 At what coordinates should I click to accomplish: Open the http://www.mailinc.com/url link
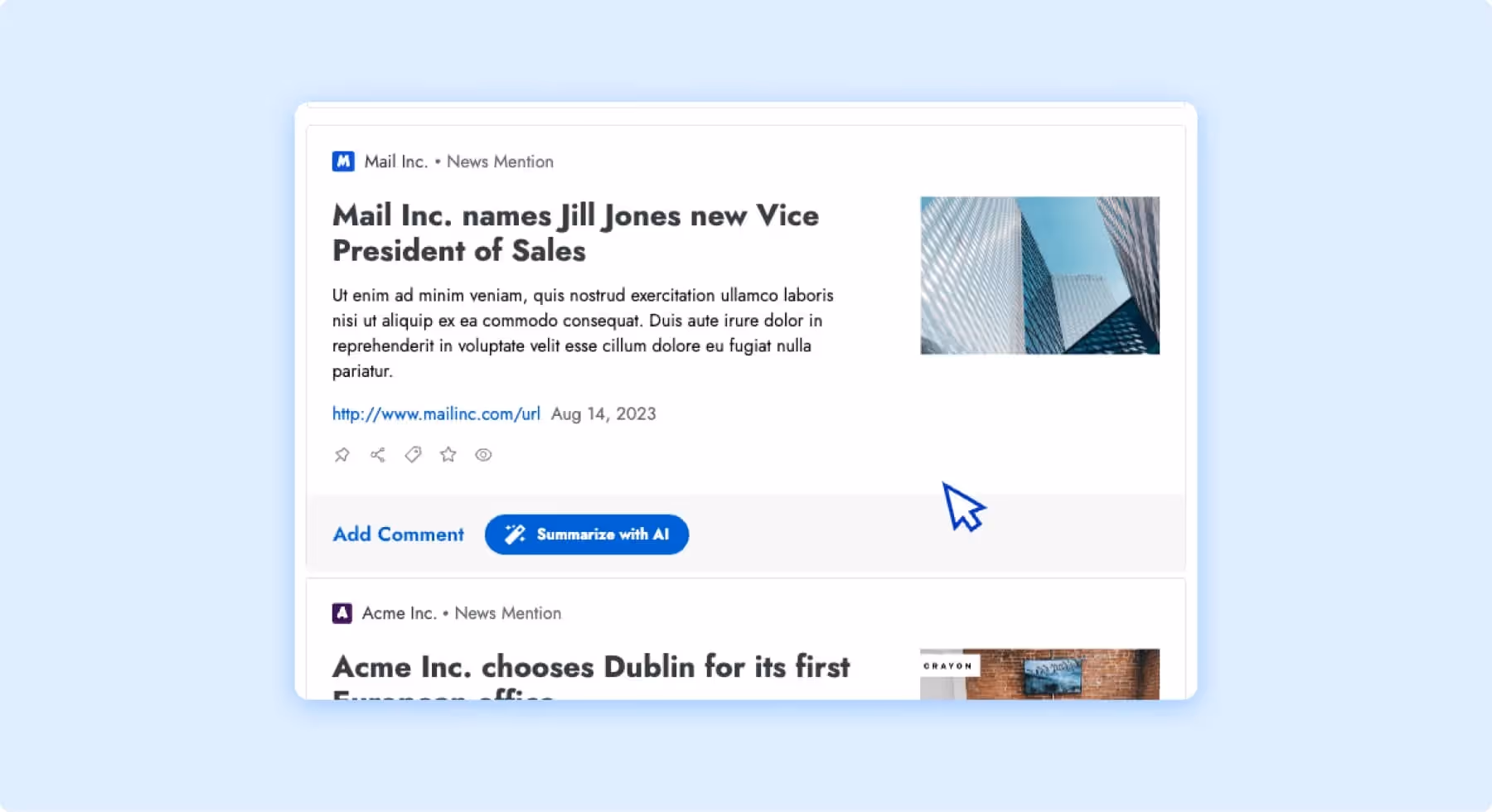pos(434,413)
